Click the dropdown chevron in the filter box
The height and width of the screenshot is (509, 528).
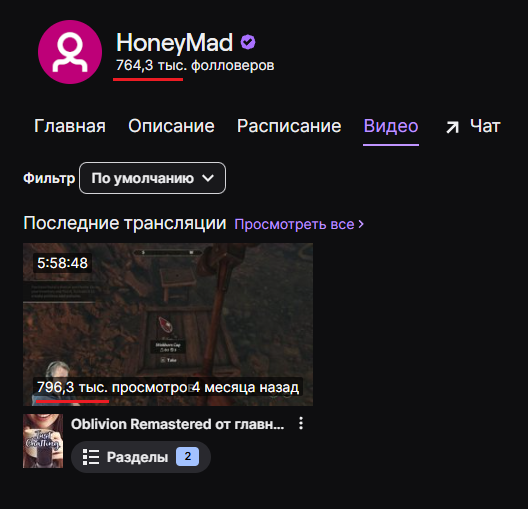208,178
